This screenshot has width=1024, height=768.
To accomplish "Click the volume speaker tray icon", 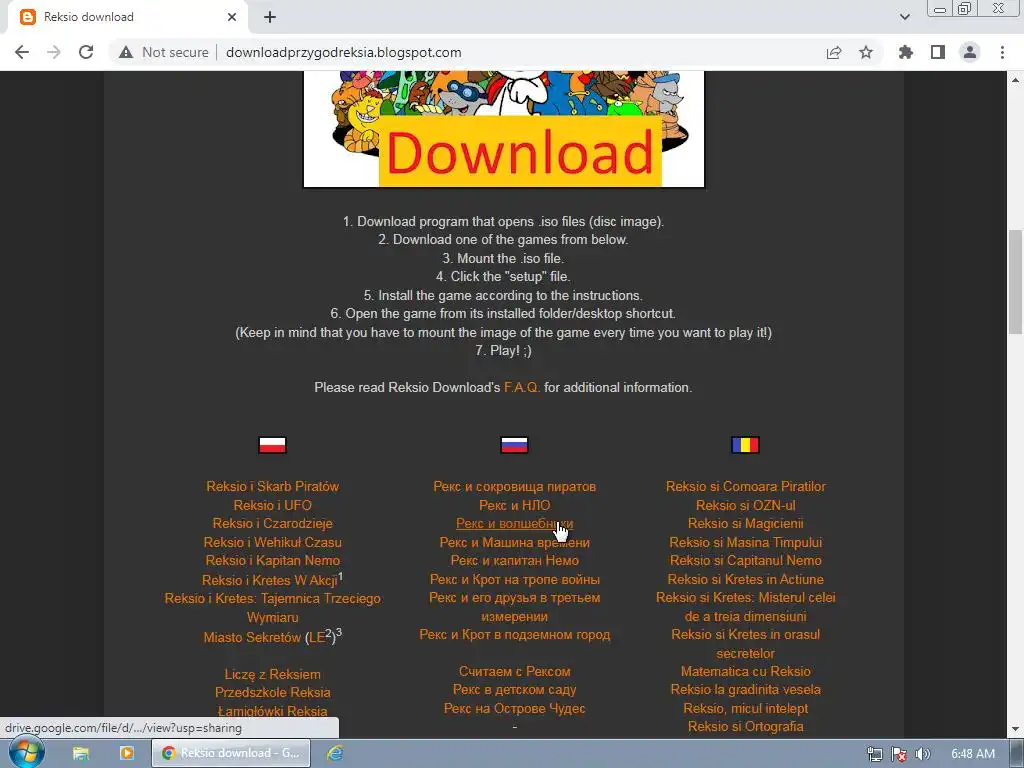I will tap(922, 754).
